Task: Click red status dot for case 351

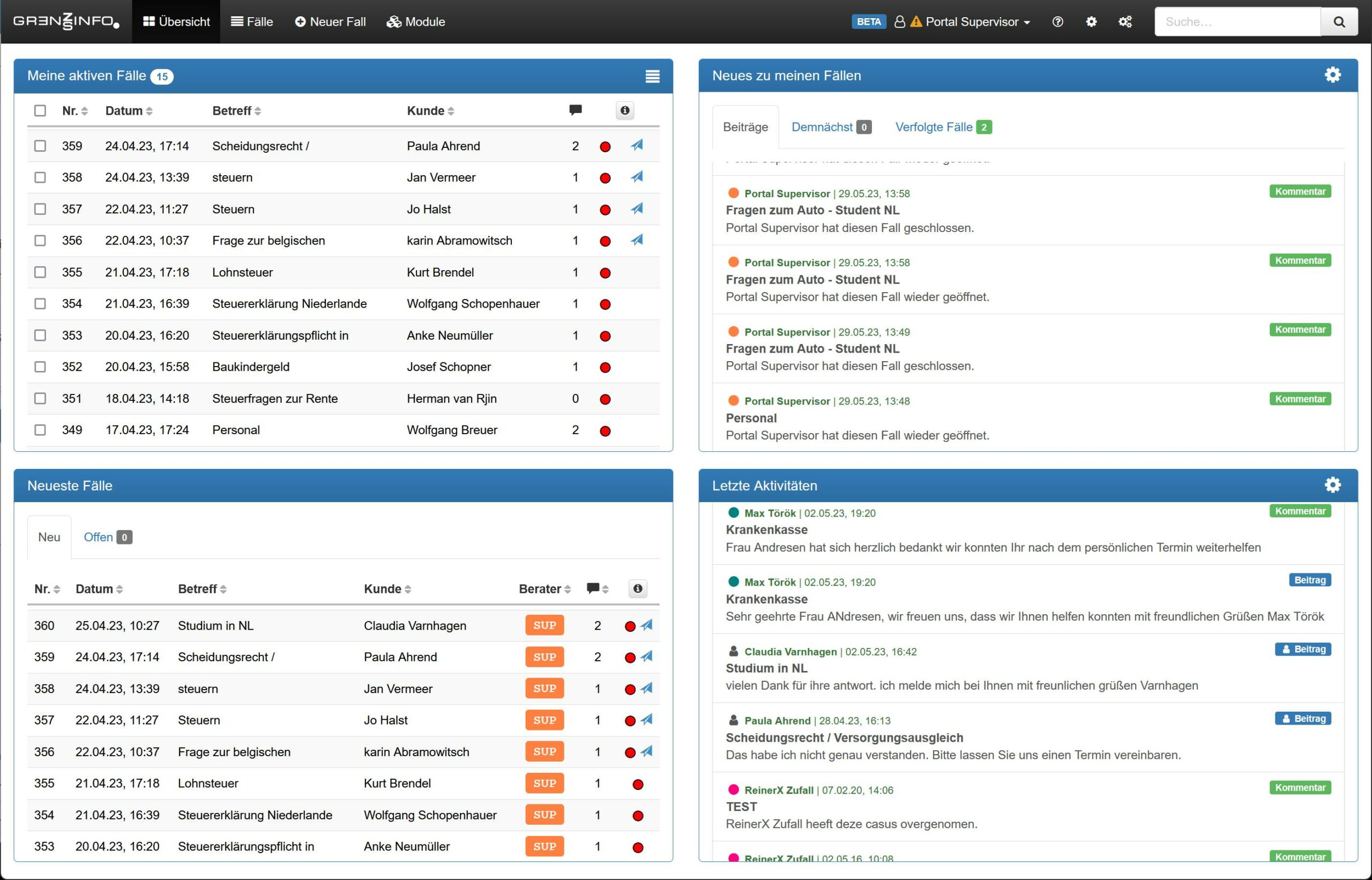Action: (605, 399)
